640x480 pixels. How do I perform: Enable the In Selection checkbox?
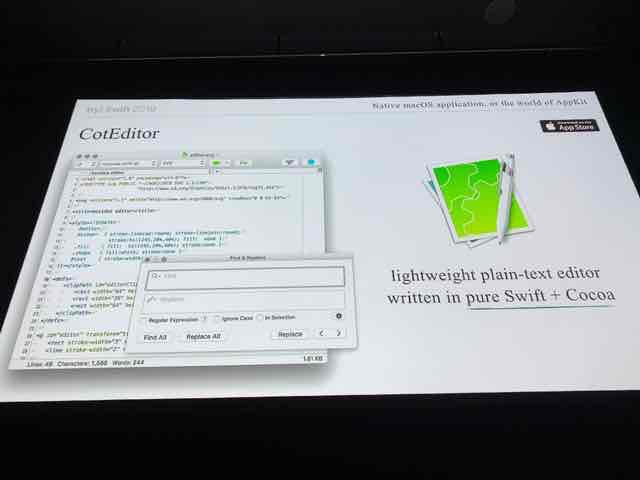(260, 318)
